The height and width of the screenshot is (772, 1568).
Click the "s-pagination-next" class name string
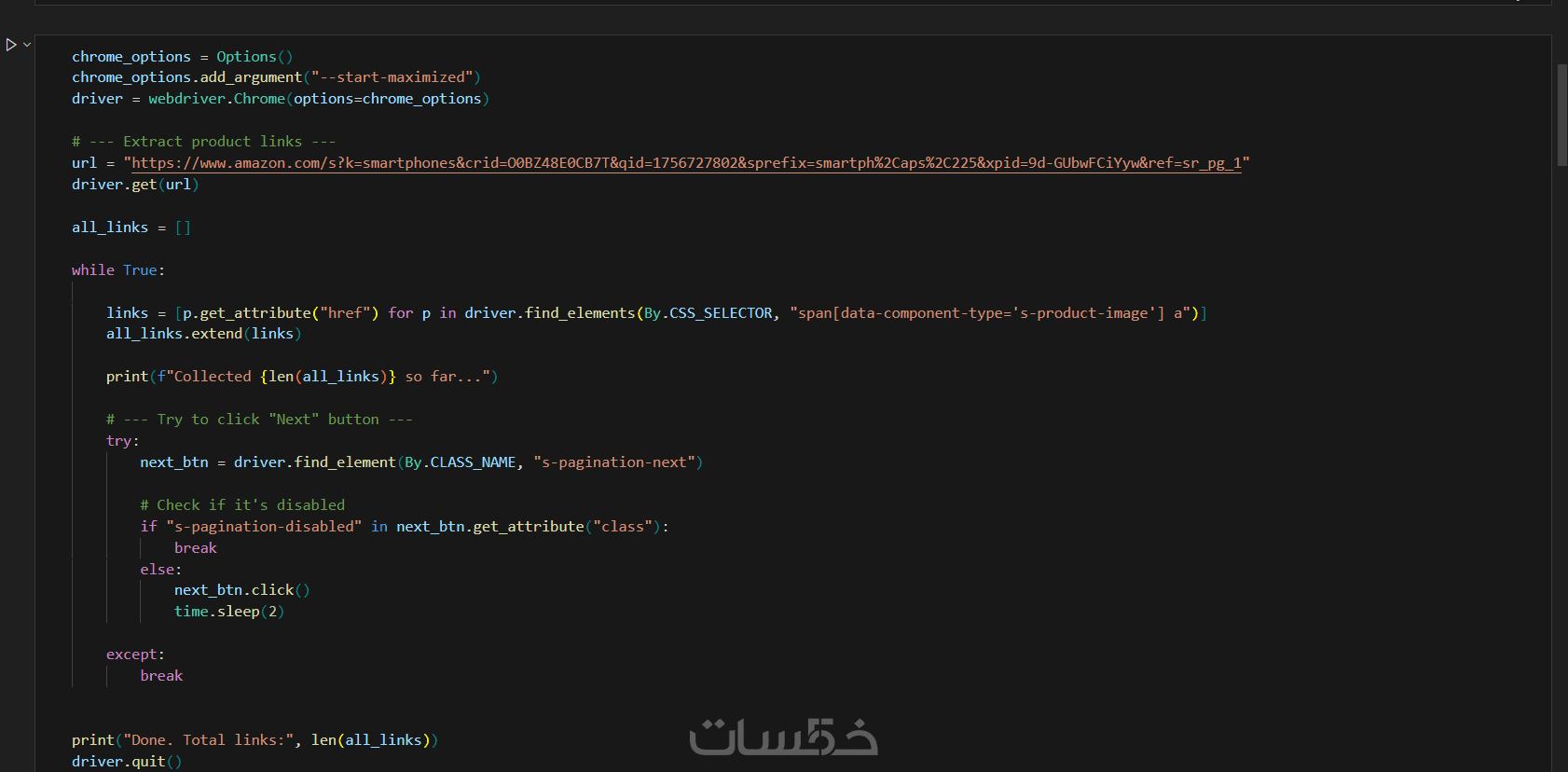click(615, 462)
